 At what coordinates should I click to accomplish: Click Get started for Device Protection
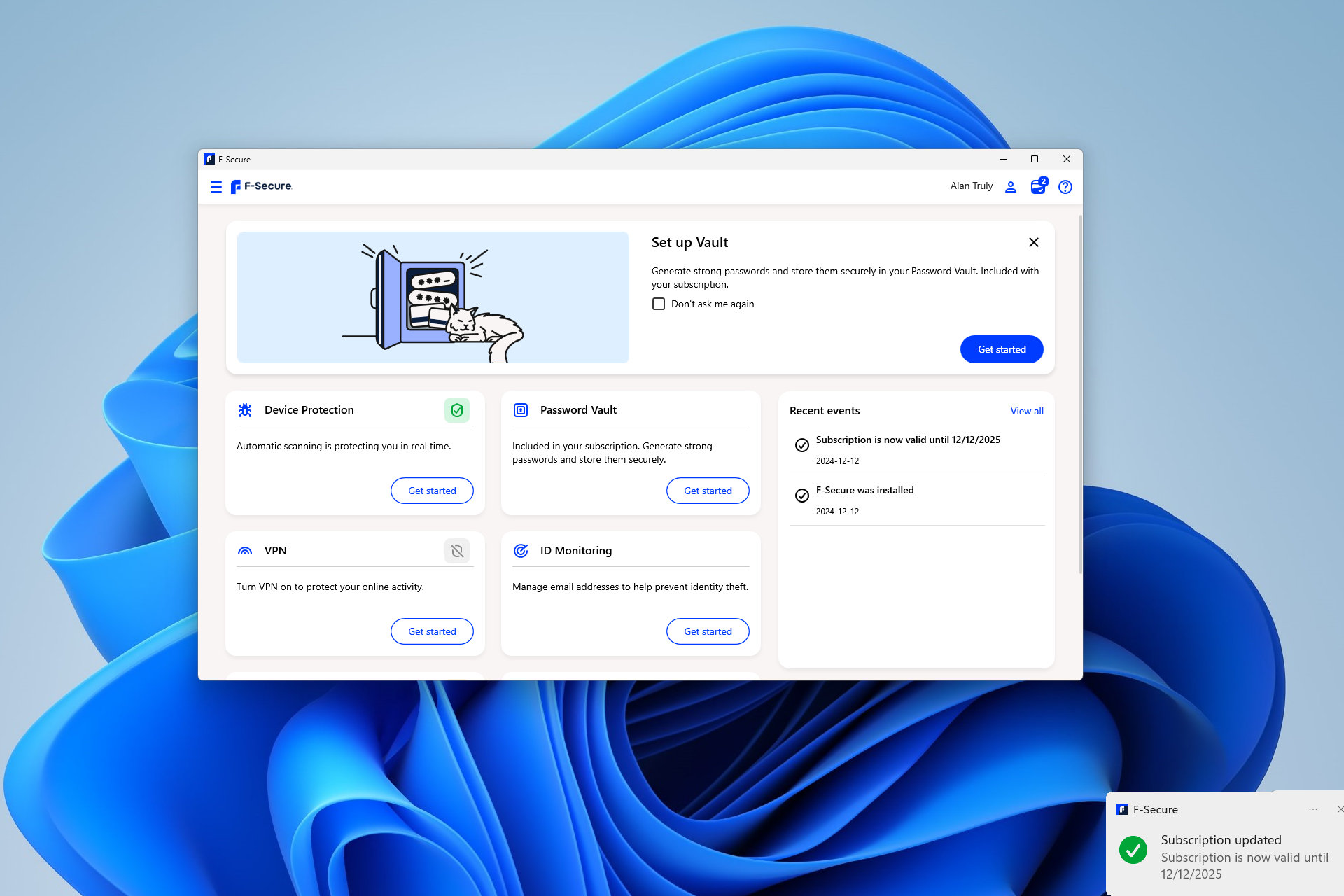(x=432, y=490)
